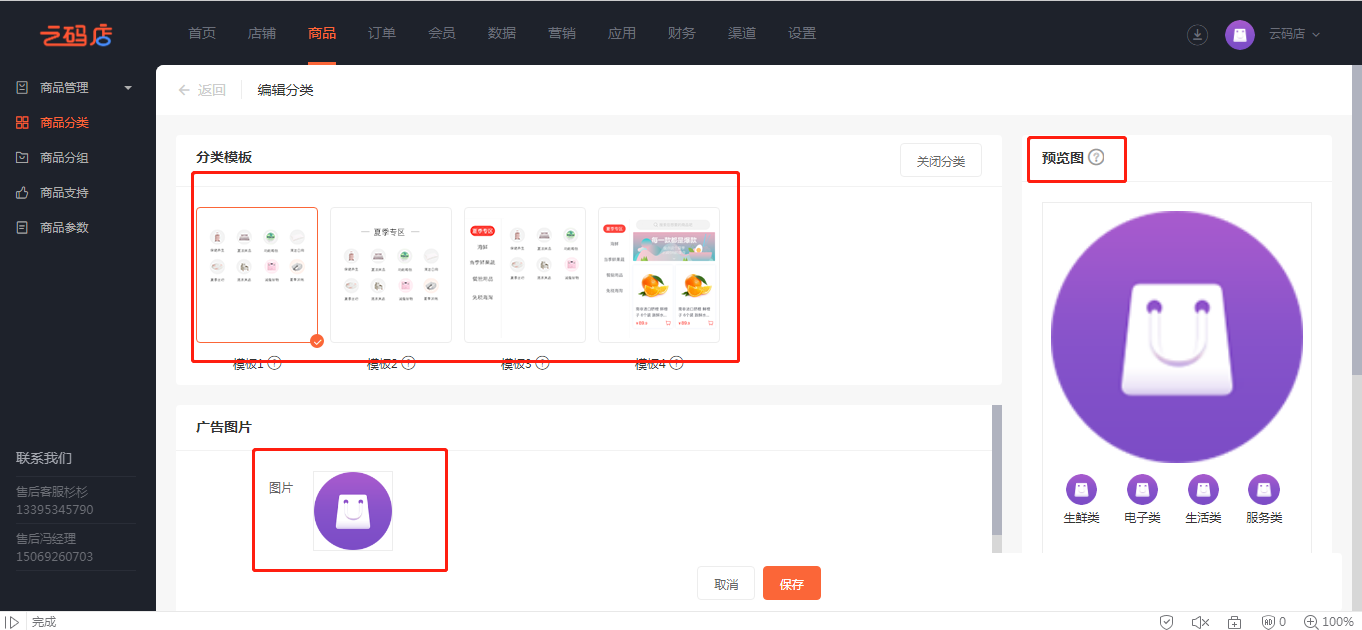Click the 云码店 logo

76,34
